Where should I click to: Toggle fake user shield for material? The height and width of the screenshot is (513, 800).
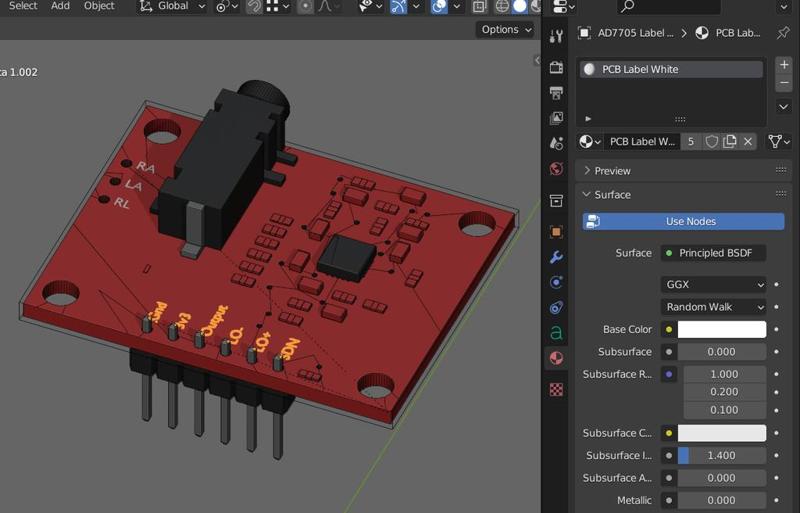[712, 142]
